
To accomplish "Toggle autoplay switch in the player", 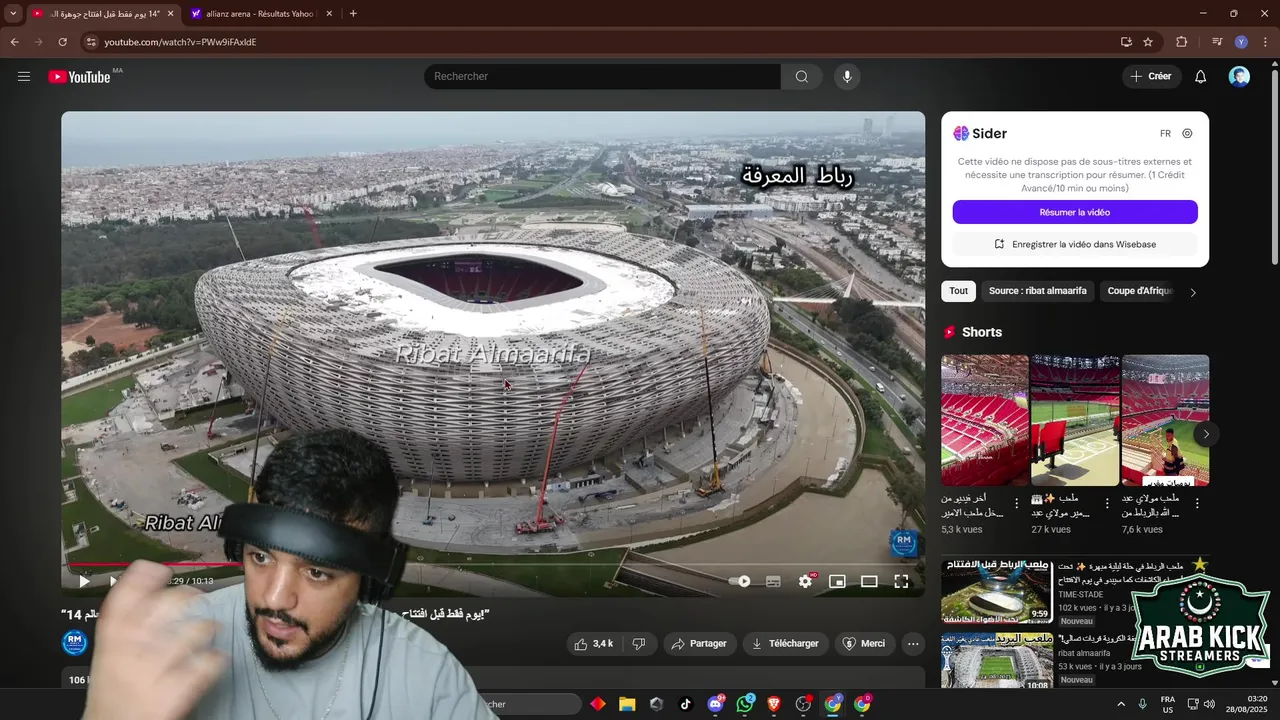I will (x=740, y=581).
